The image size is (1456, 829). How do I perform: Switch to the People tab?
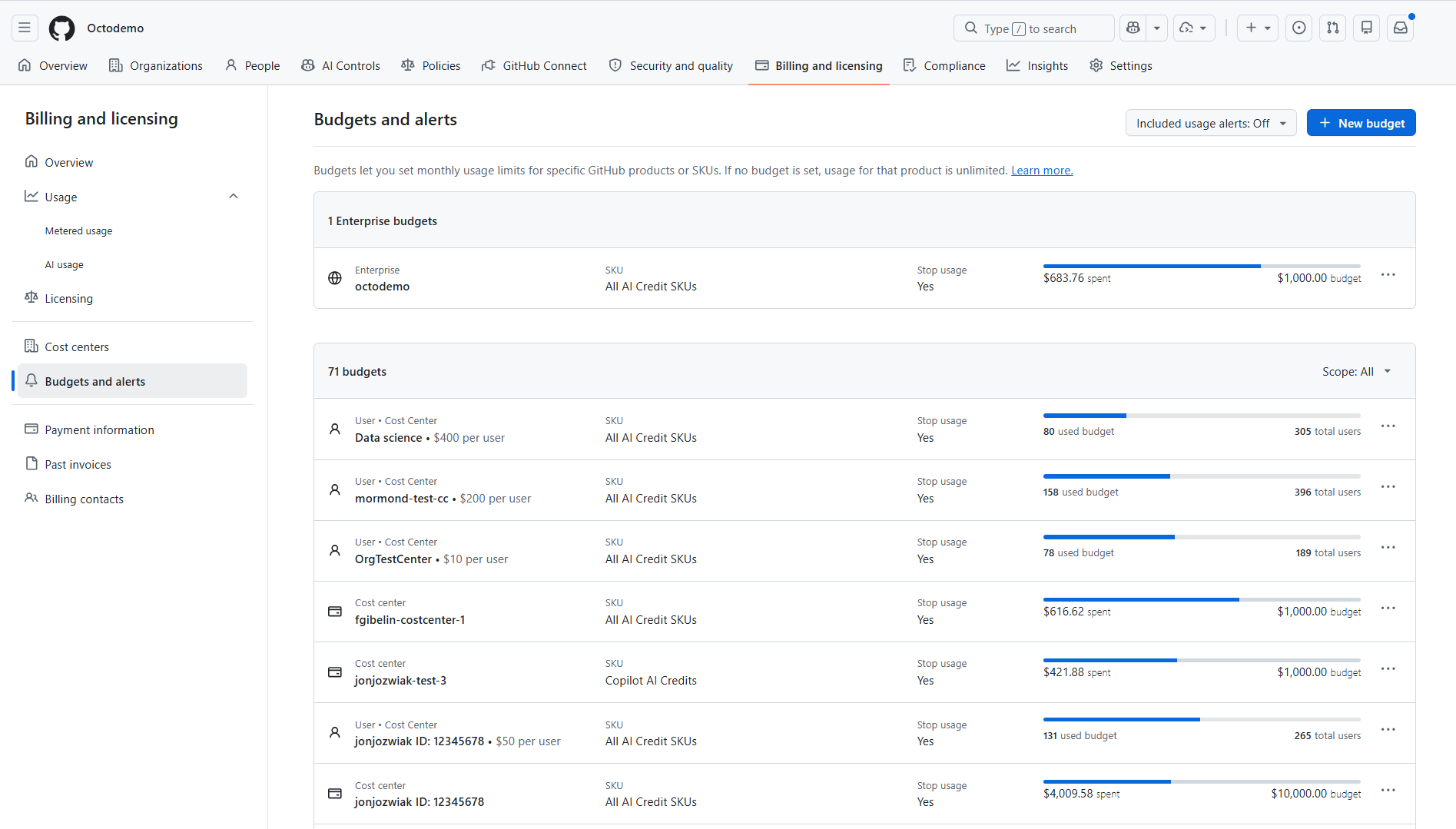(253, 66)
